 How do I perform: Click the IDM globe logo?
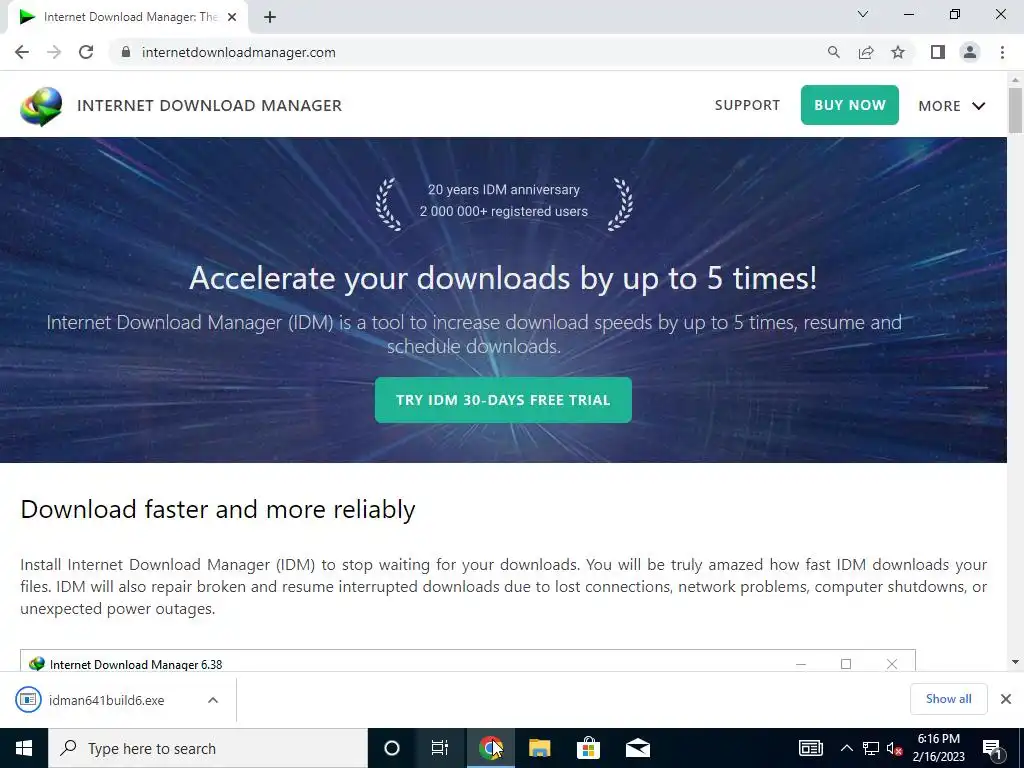pyautogui.click(x=41, y=106)
